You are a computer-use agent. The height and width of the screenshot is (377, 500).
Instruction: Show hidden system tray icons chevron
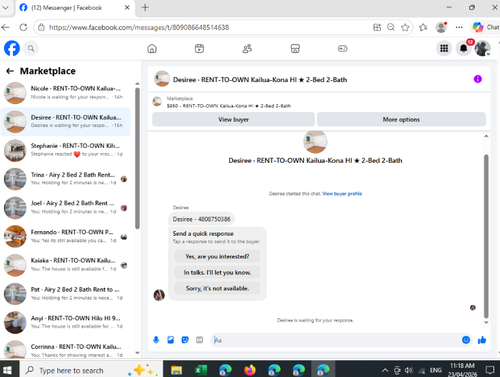coord(385,370)
